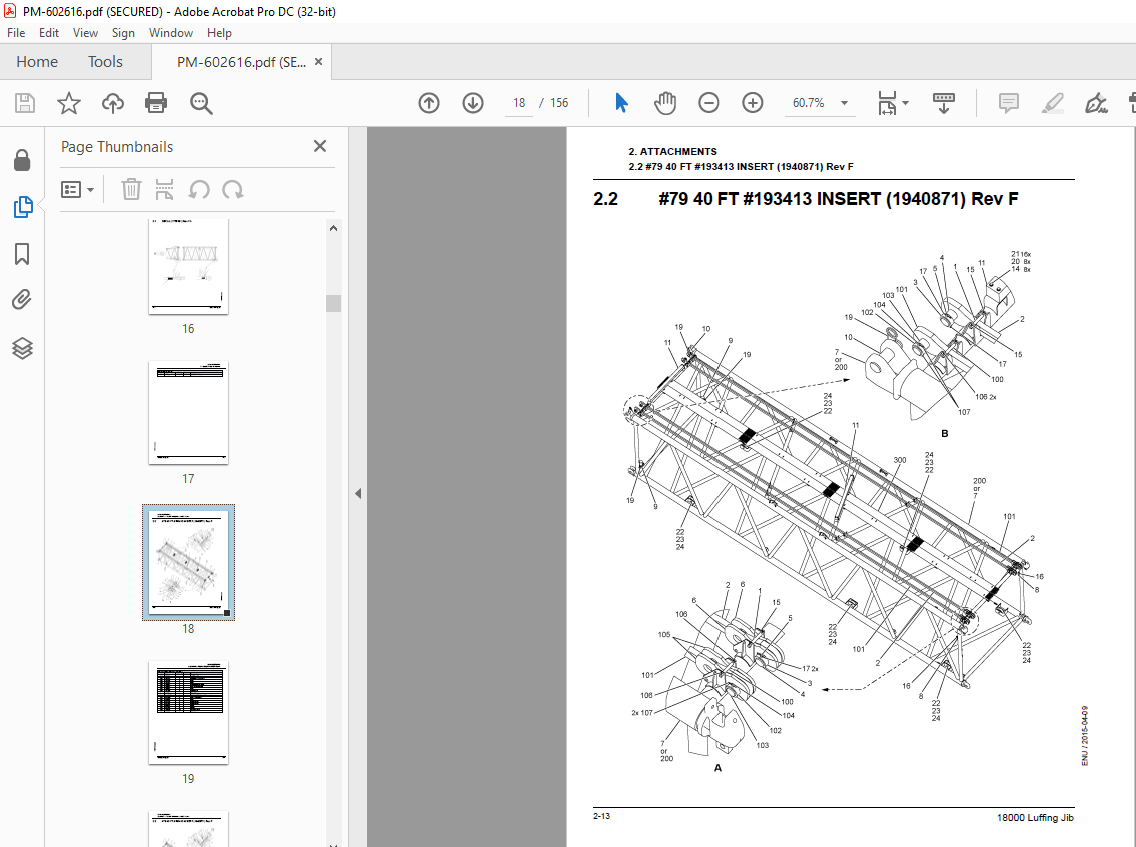Click the thumbnail panel scrollbar handle

click(333, 303)
